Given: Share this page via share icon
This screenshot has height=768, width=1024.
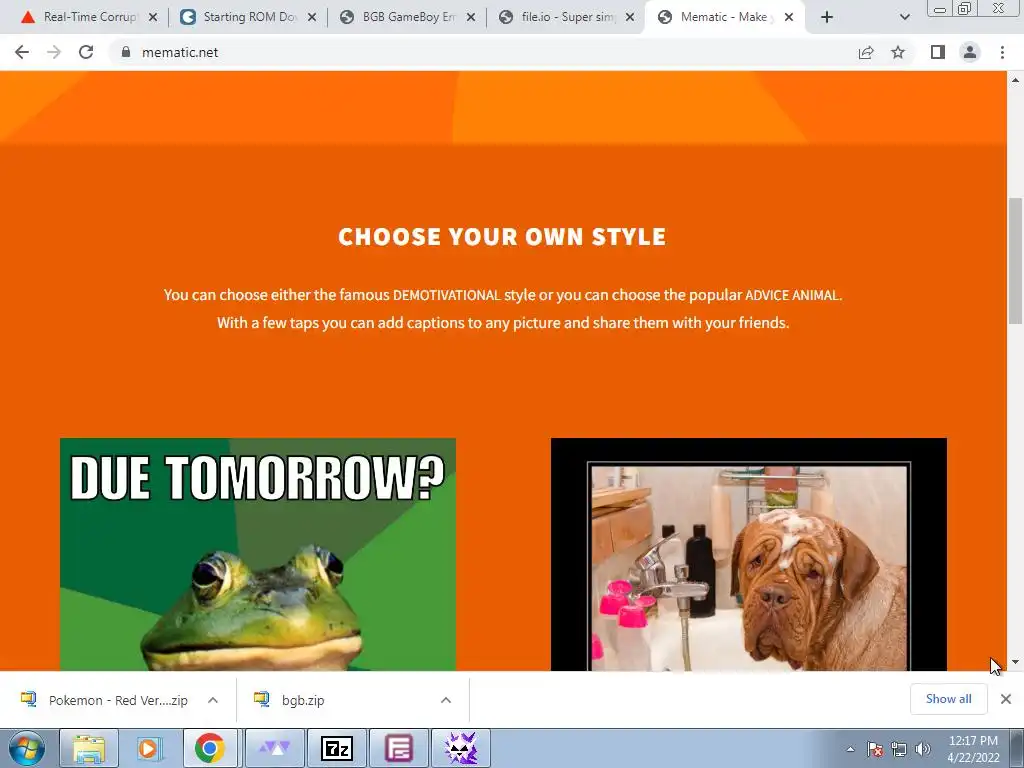Looking at the screenshot, I should [x=866, y=52].
